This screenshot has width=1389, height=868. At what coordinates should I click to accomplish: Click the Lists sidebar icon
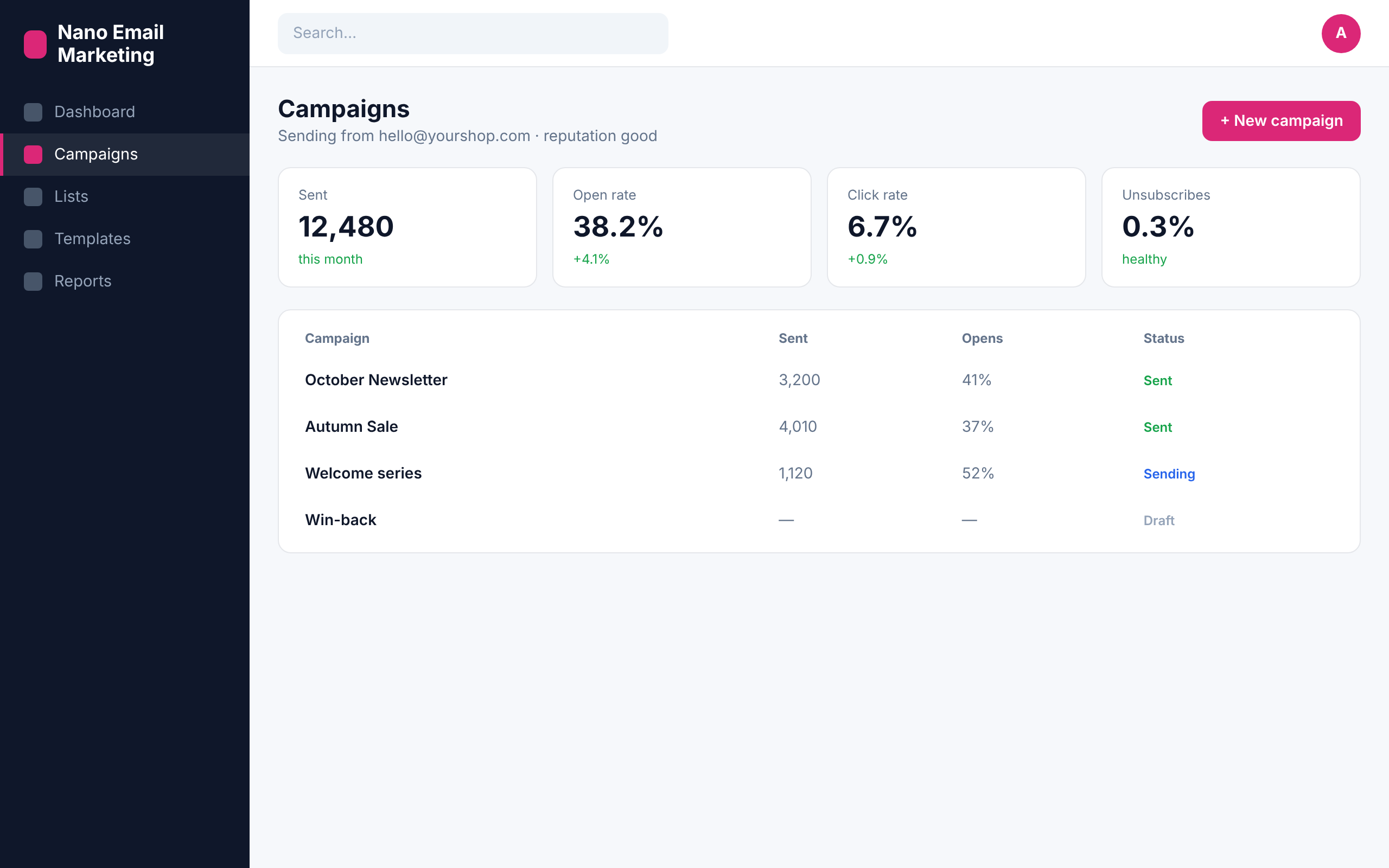pos(33,197)
